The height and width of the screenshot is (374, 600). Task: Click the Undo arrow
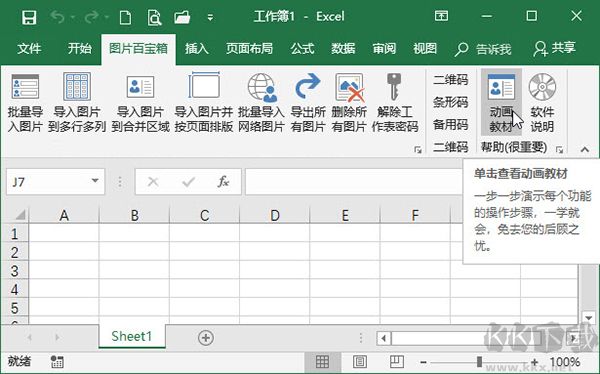[58, 17]
